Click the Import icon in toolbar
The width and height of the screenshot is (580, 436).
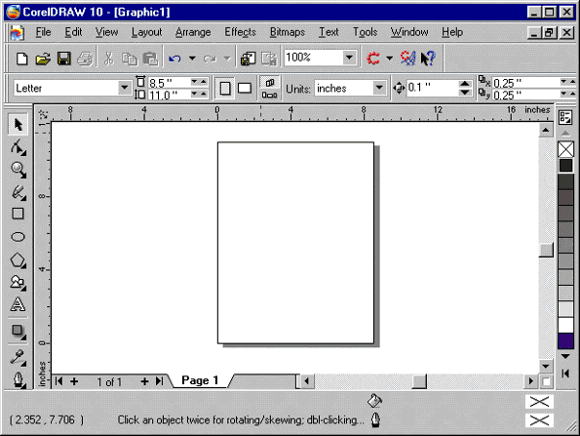[x=248, y=58]
